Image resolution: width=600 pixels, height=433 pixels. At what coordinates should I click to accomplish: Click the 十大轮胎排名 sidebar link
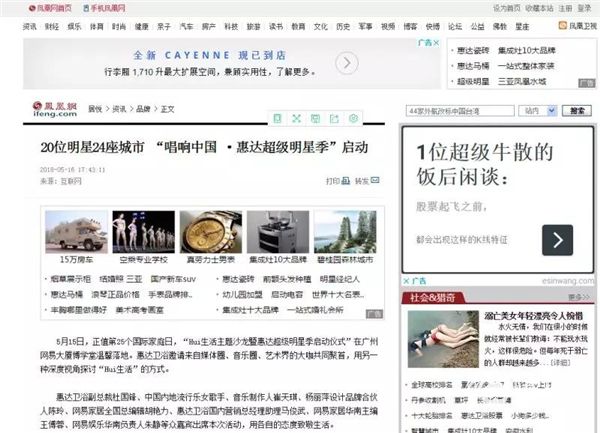(x=432, y=415)
